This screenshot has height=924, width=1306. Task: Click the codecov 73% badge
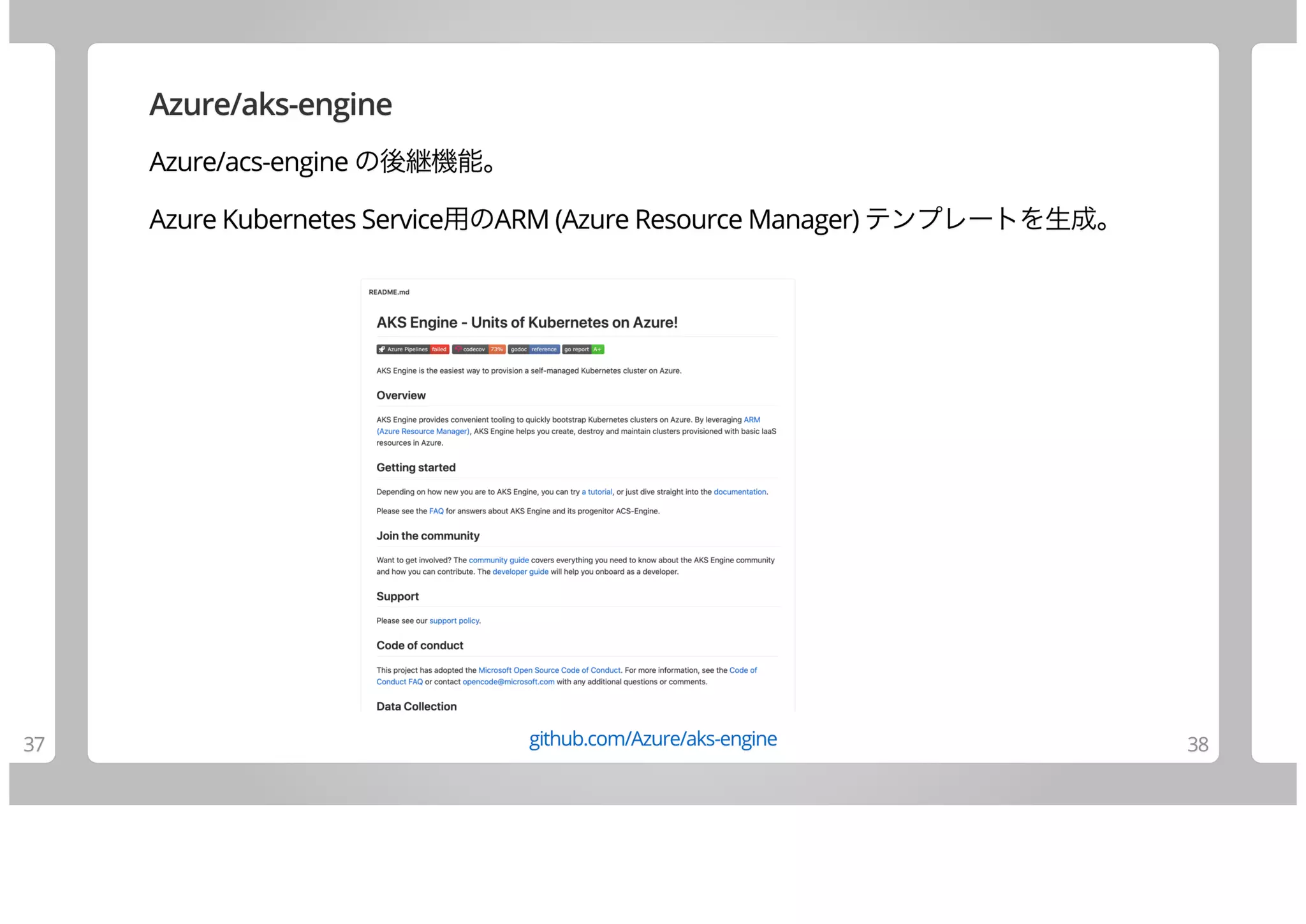[478, 349]
